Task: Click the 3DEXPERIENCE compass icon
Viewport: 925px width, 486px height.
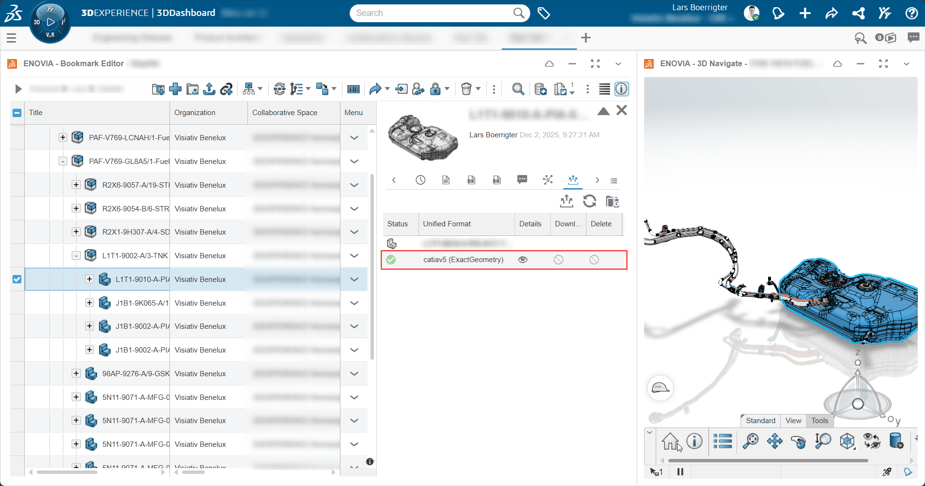Action: click(50, 22)
